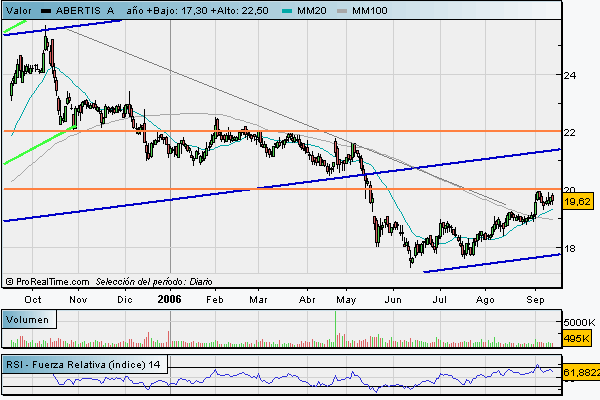Click the yellow 495K volume tag
The height and width of the screenshot is (400, 600).
[577, 338]
